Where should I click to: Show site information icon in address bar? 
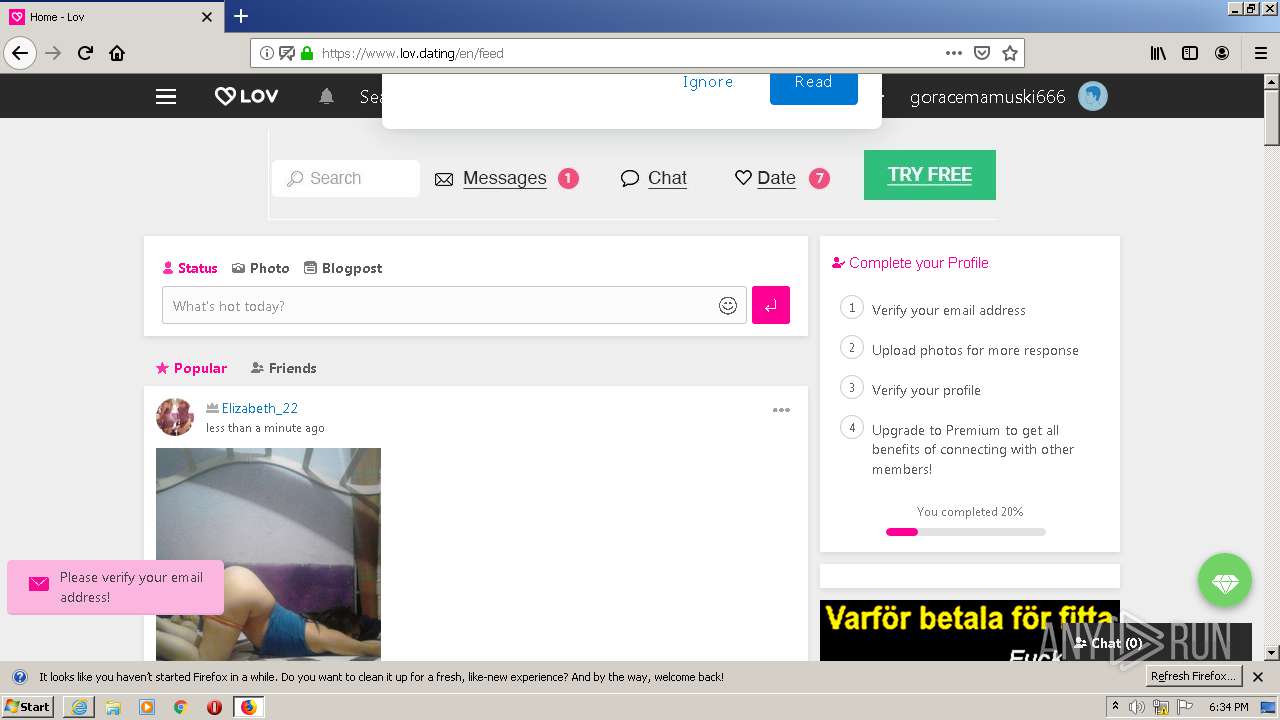click(x=267, y=53)
